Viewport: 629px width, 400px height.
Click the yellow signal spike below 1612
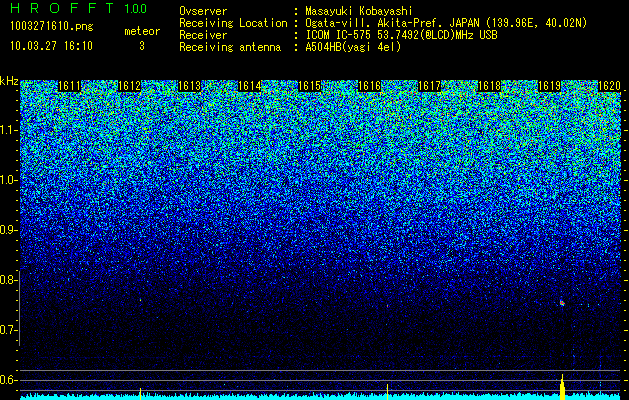(x=140, y=394)
